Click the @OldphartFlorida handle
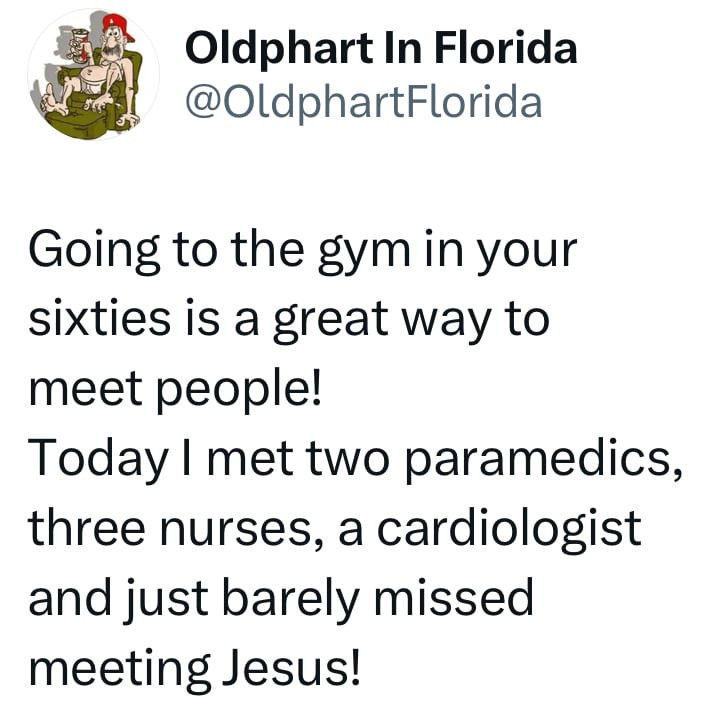The height and width of the screenshot is (720, 721). pyautogui.click(x=364, y=100)
